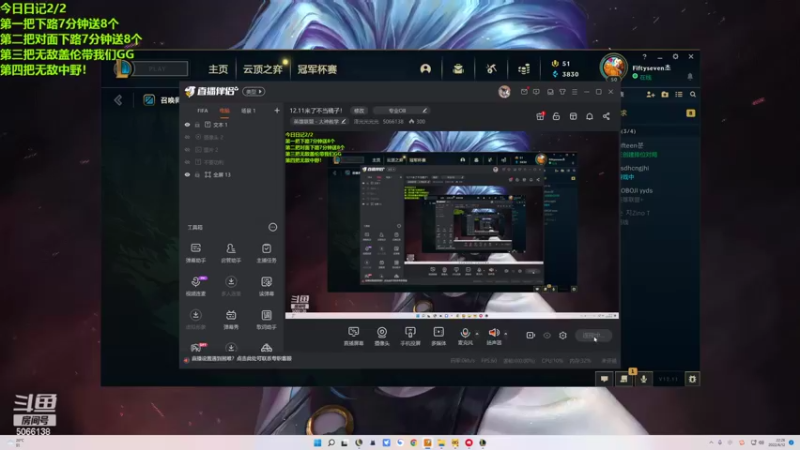Open 弹幕秀 tool in toolbox
Viewport: 800px width, 450px height.
tap(231, 319)
